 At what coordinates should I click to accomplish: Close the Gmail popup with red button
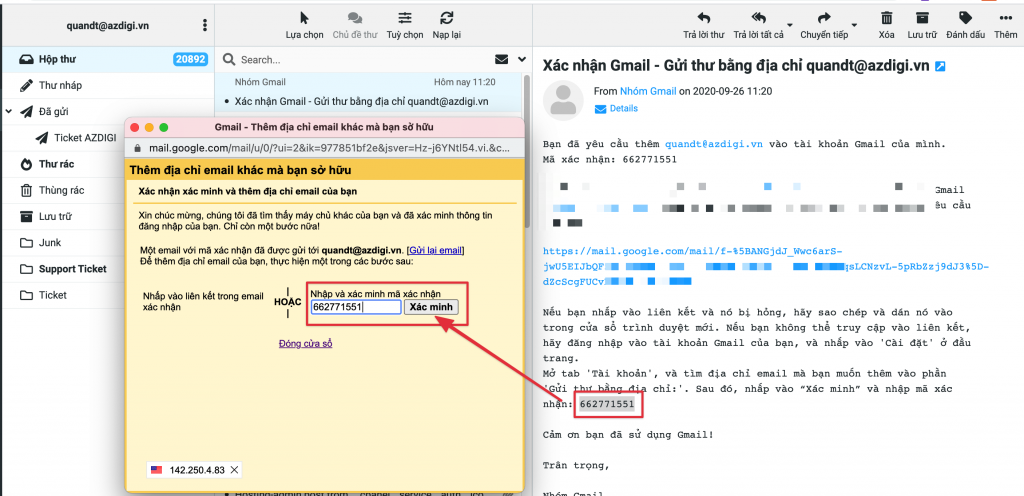point(135,127)
